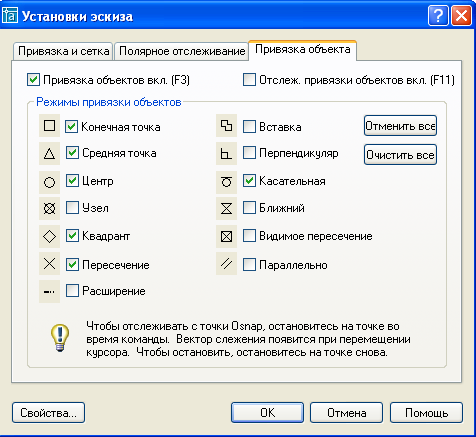Enable the Видимое пересечение checkbox
This screenshot has width=476, height=437.
(249, 236)
